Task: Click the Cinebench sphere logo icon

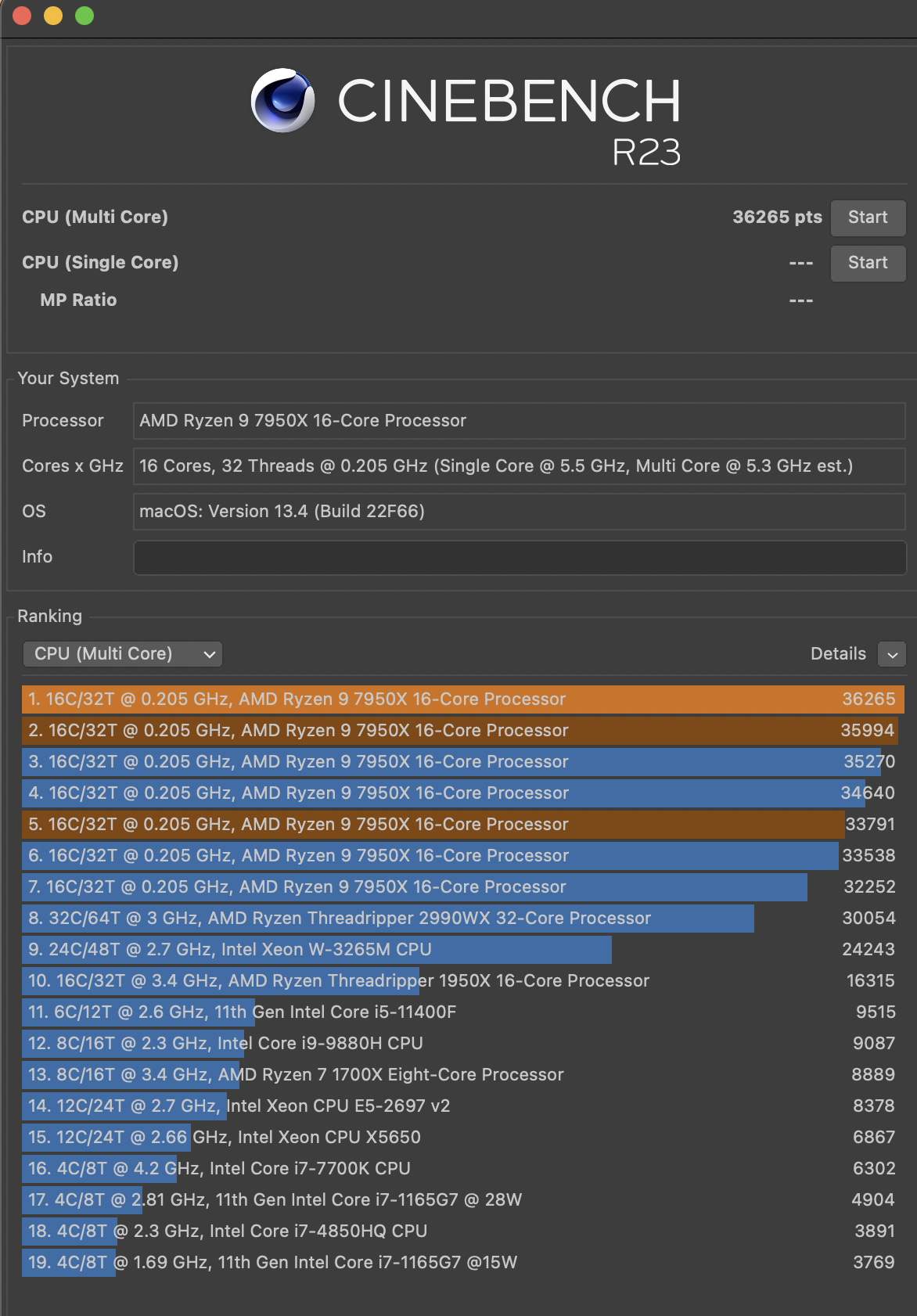Action: click(283, 100)
